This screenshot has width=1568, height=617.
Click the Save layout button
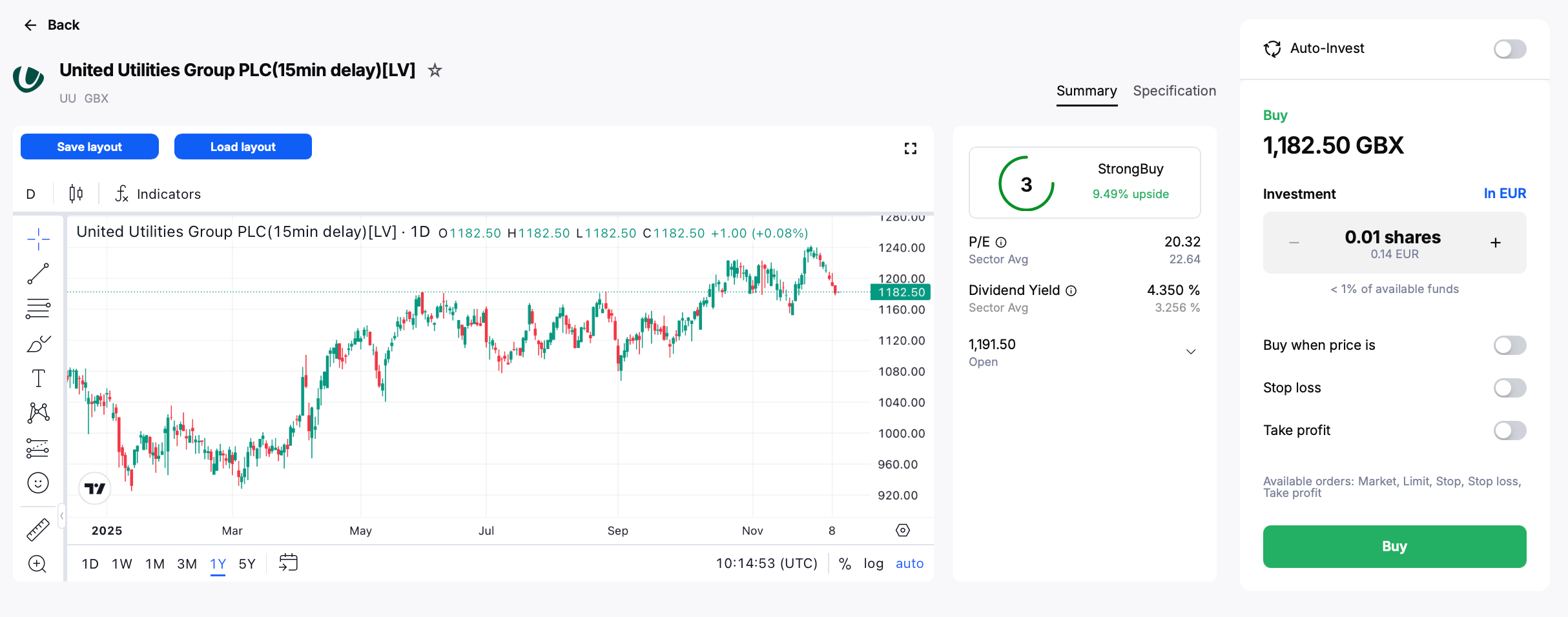(90, 147)
